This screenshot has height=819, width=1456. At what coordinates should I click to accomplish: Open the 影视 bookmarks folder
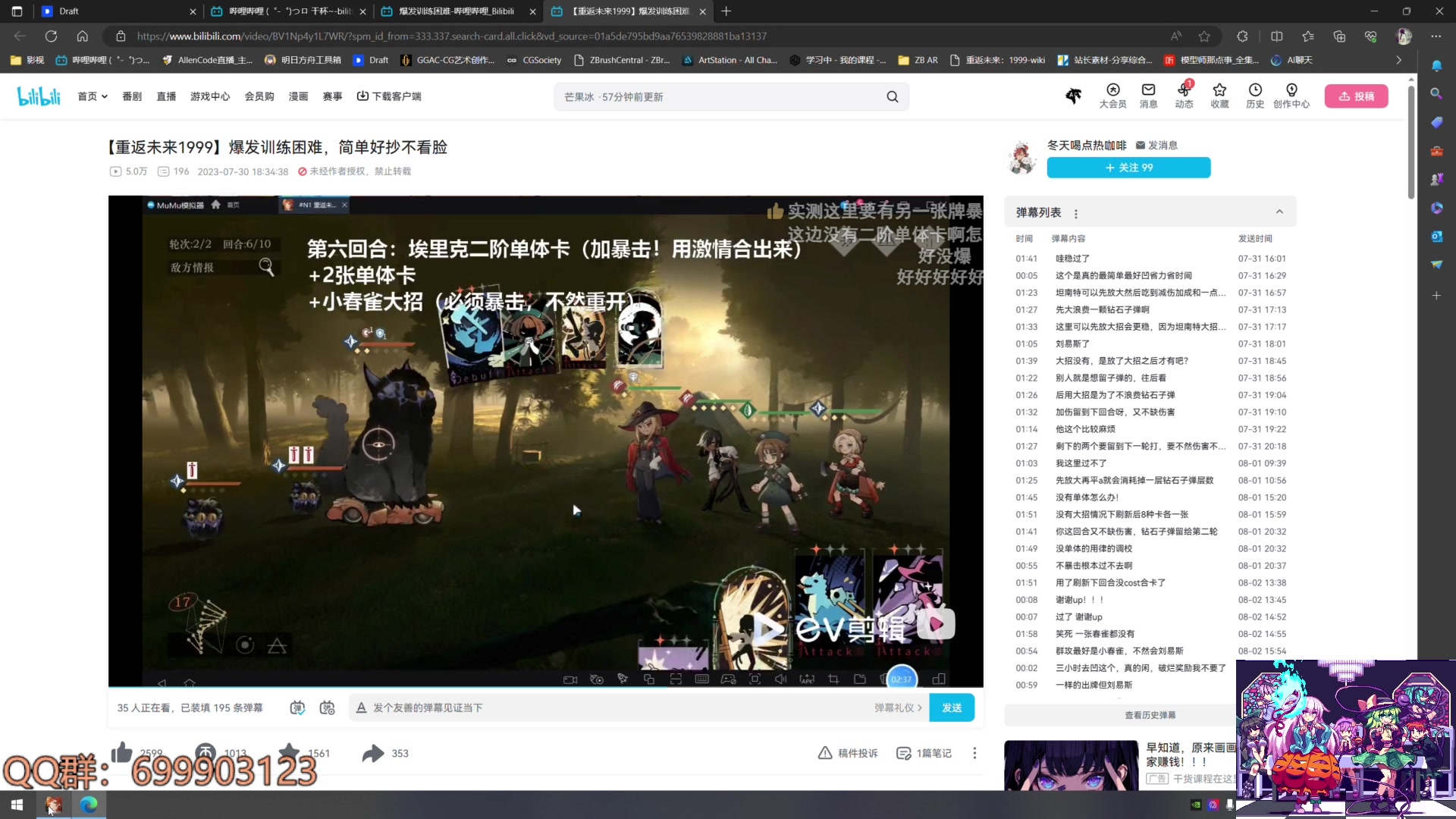[27, 60]
